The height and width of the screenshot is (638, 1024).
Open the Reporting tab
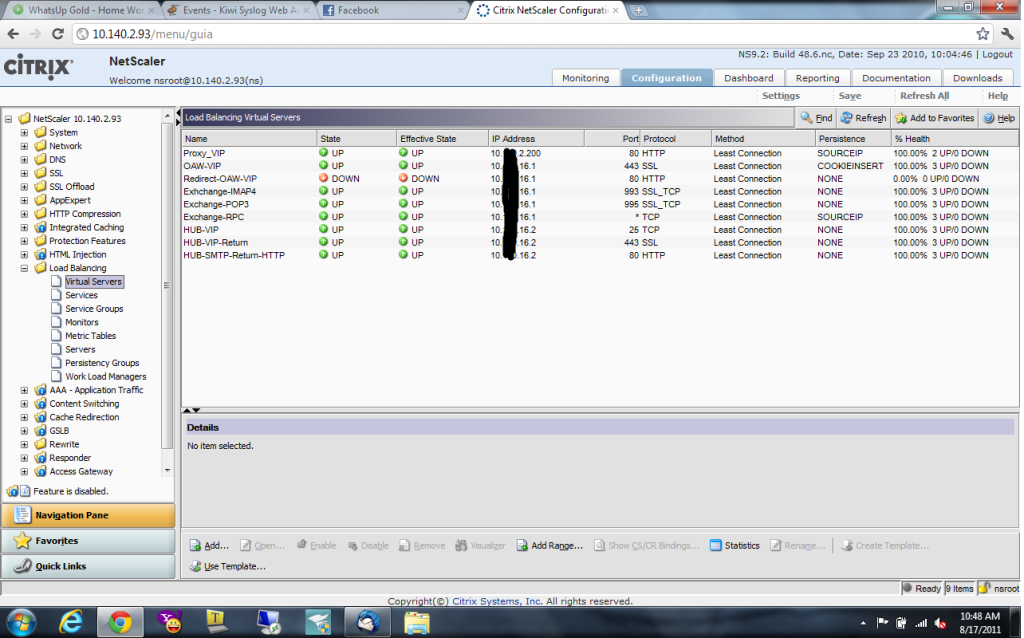(817, 78)
